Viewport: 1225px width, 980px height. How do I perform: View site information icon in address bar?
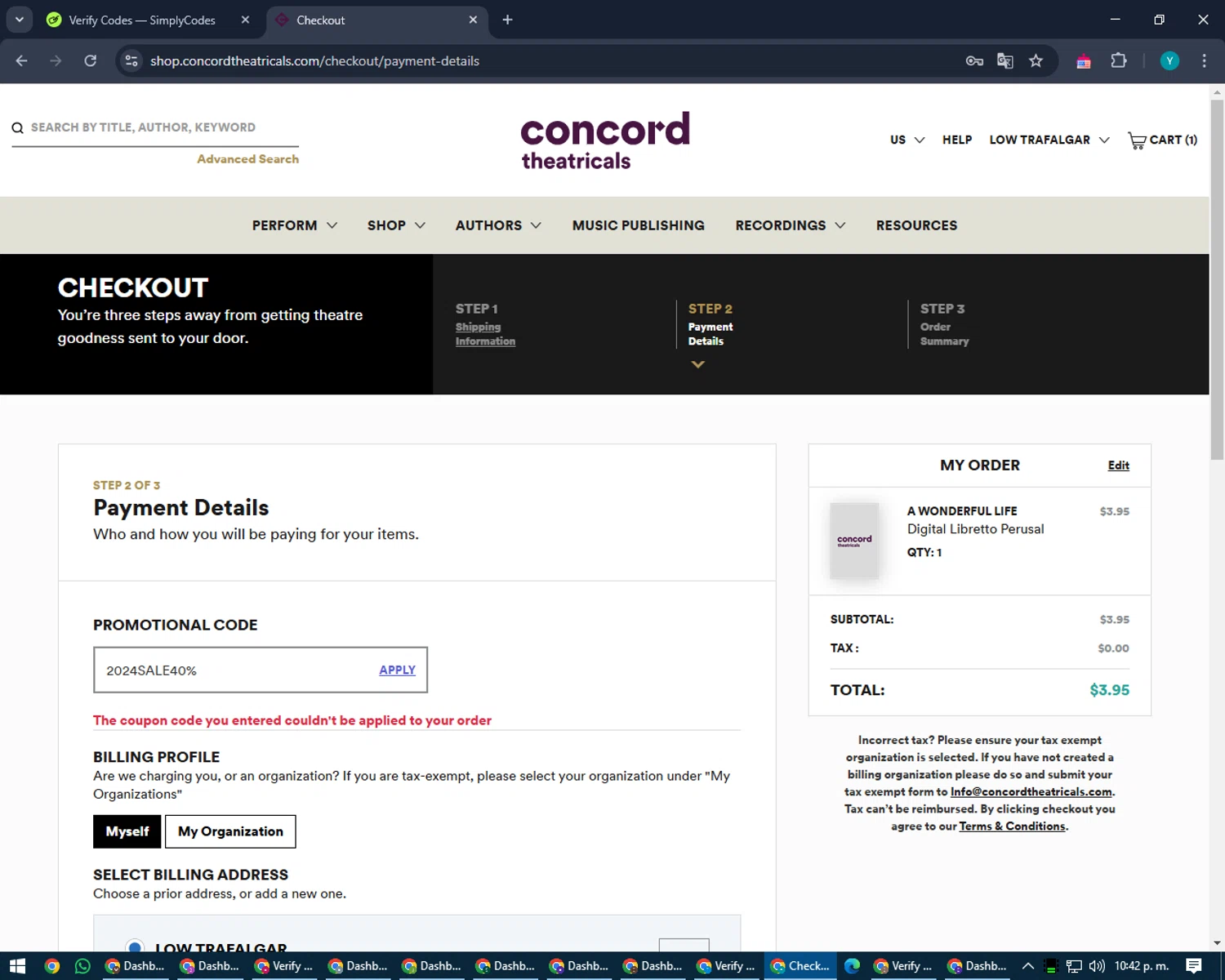(131, 60)
